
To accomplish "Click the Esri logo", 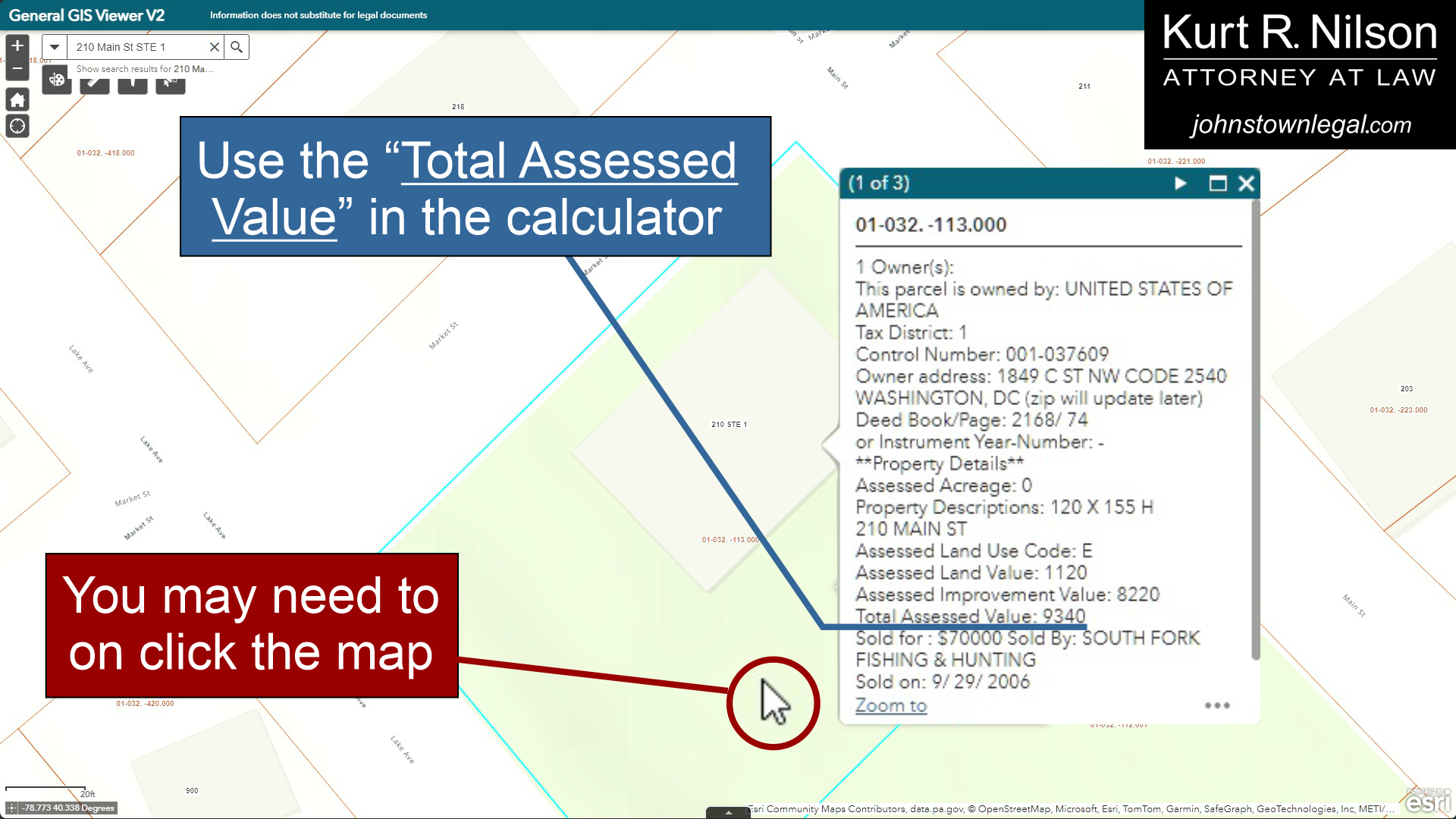I will point(1428,802).
